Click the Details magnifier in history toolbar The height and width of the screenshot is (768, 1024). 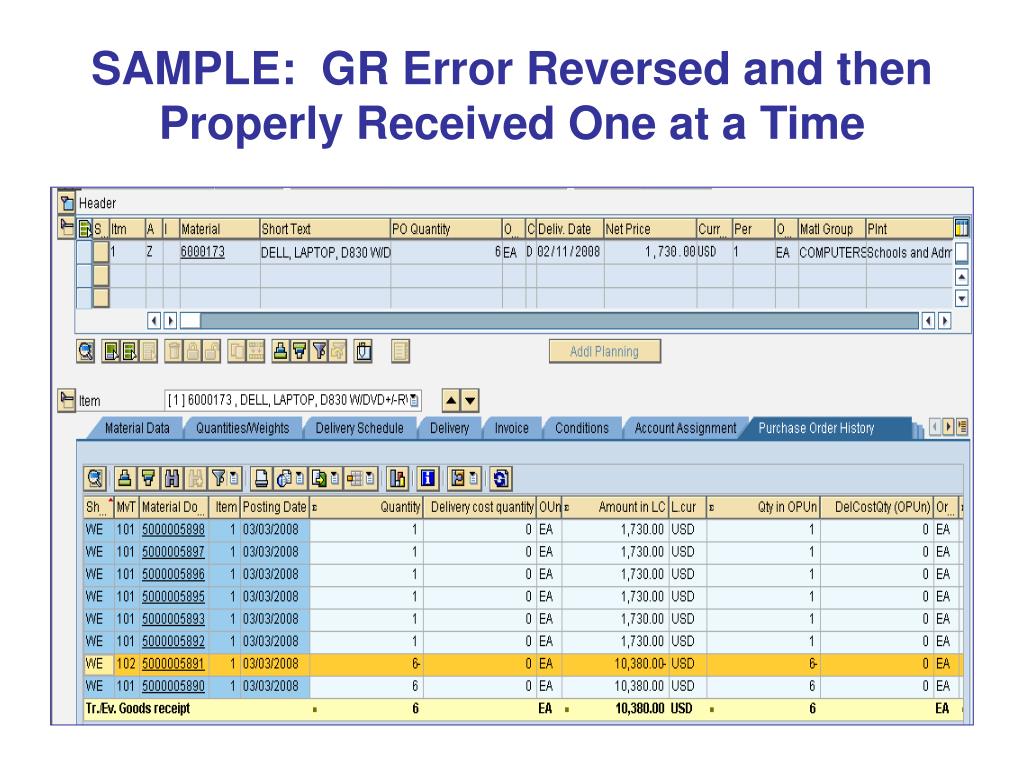(x=95, y=479)
